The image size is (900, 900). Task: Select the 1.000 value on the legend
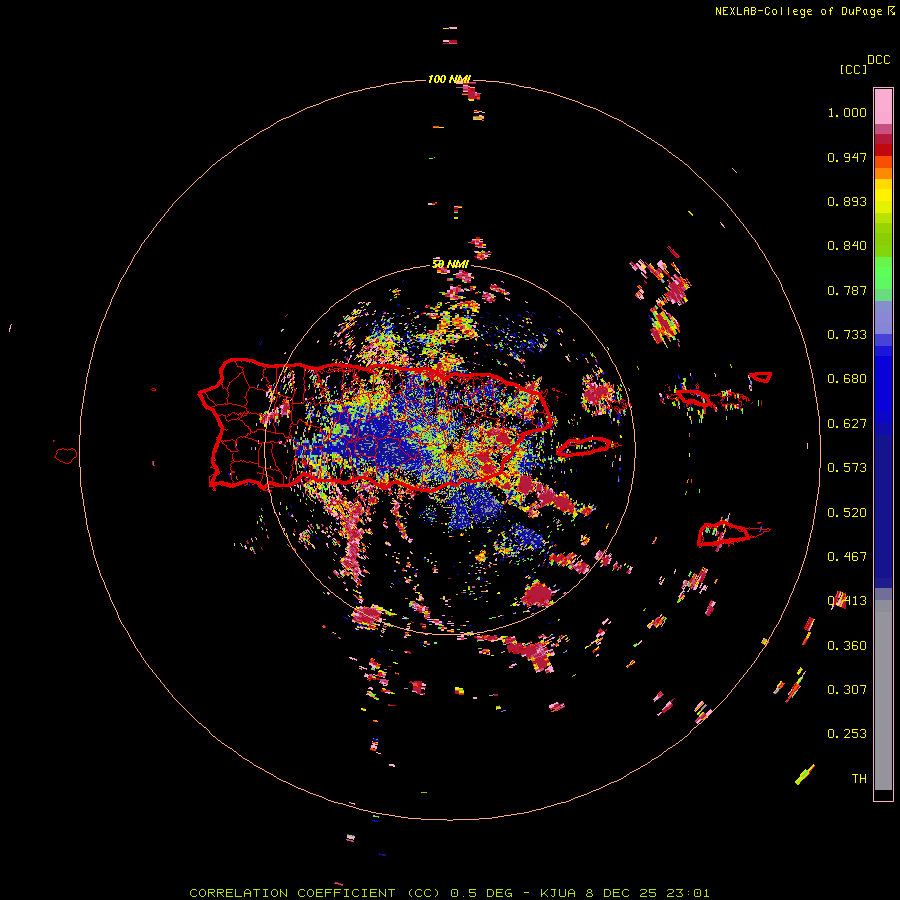[847, 112]
